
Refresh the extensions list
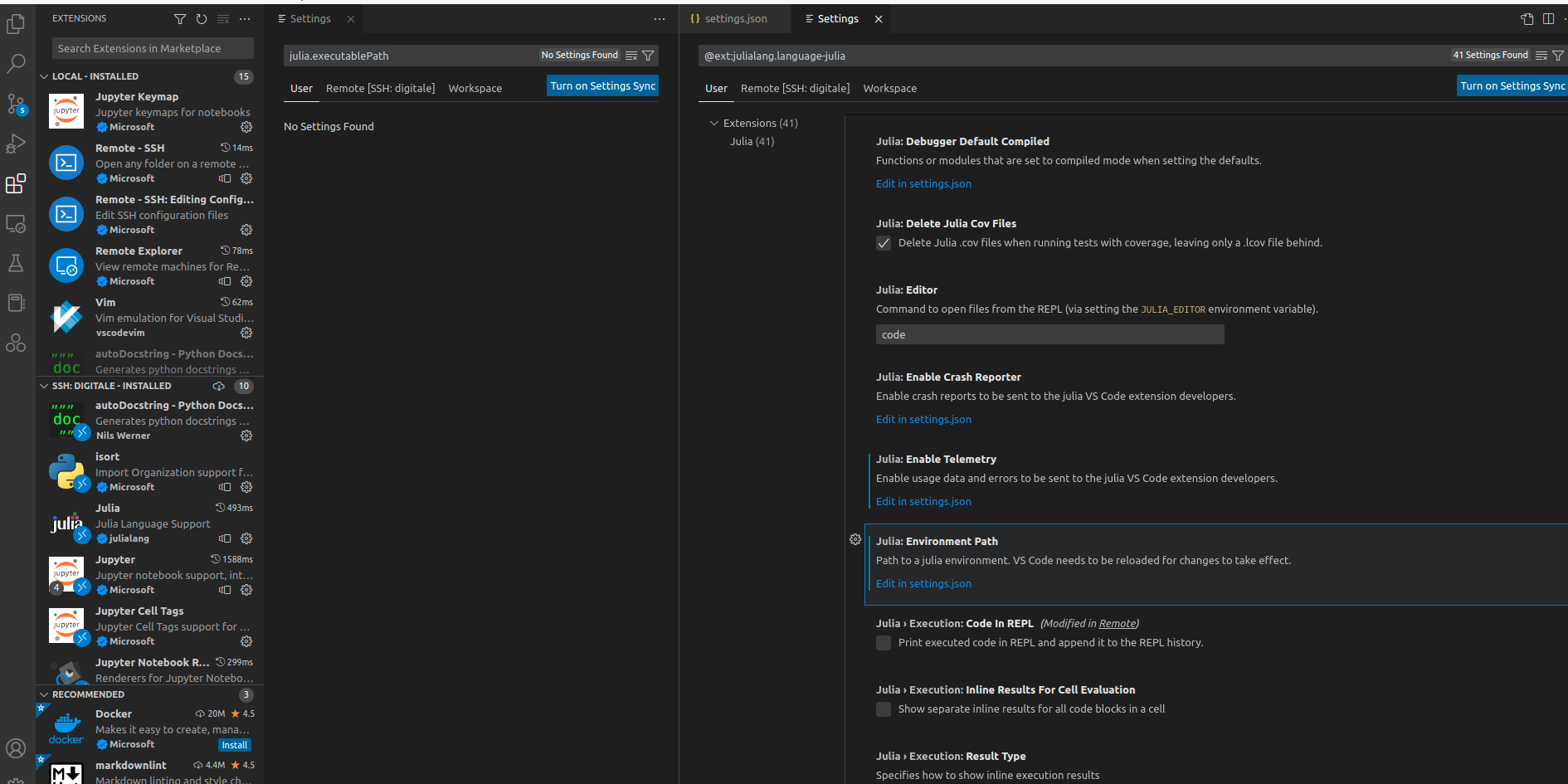coord(202,18)
